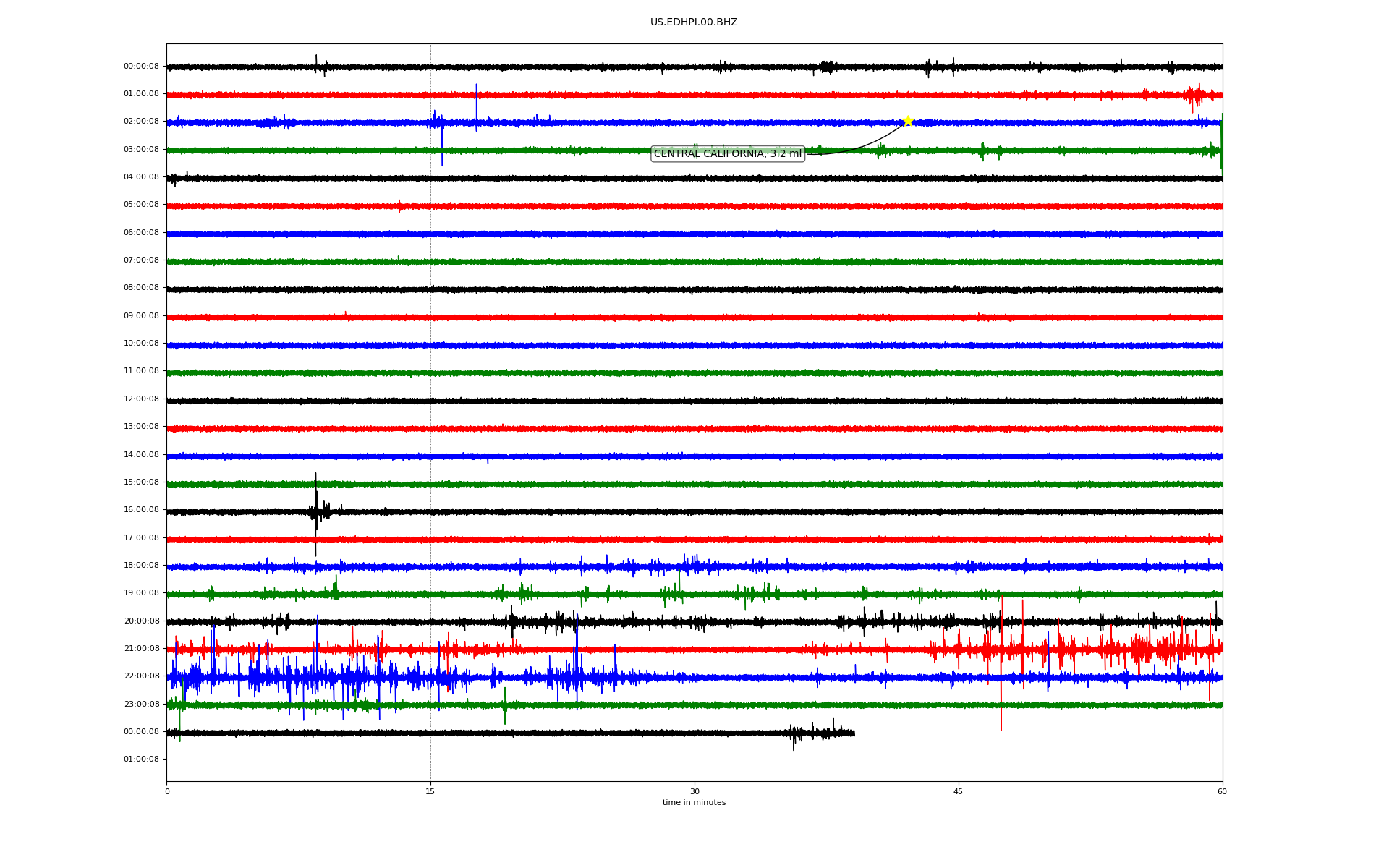Click the 09:00:08 time label
The image size is (1389, 868).
[141, 316]
